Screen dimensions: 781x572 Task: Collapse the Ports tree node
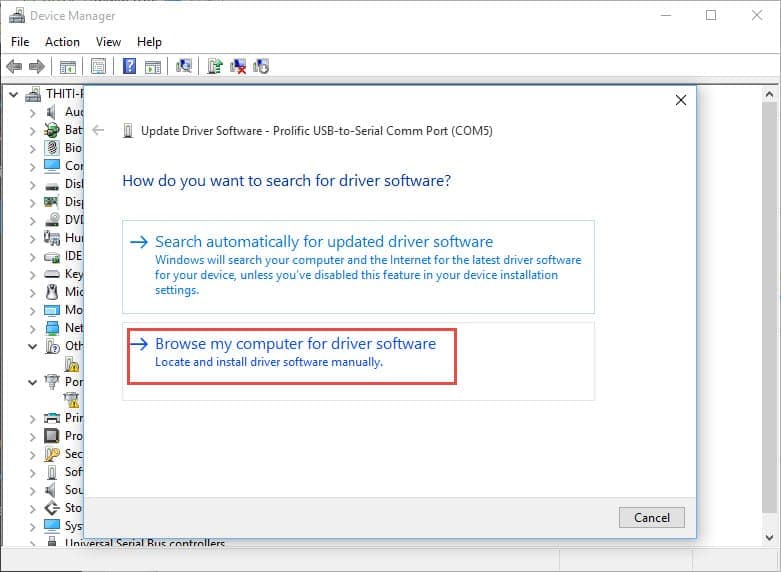point(32,382)
